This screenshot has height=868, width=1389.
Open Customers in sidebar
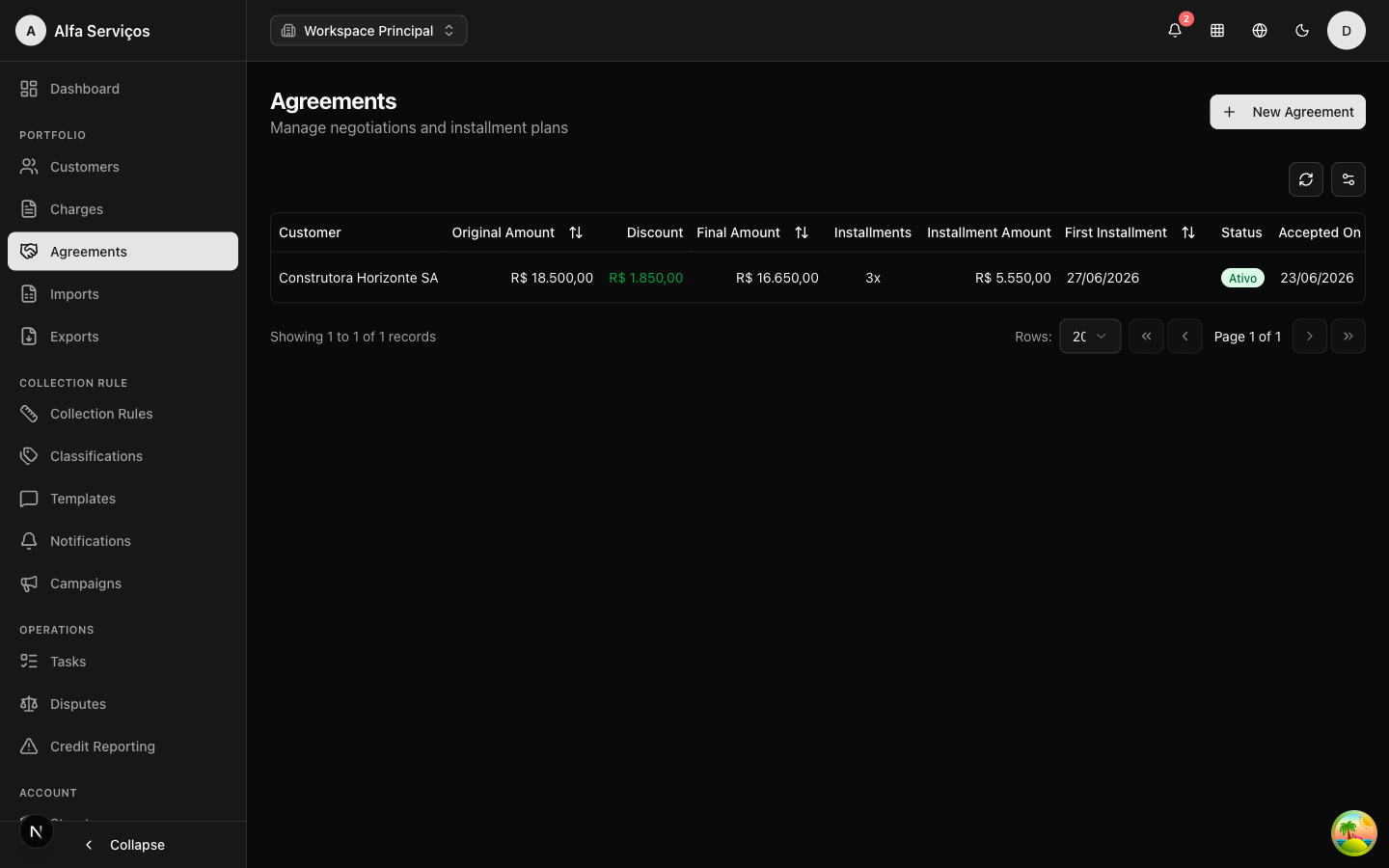point(123,167)
